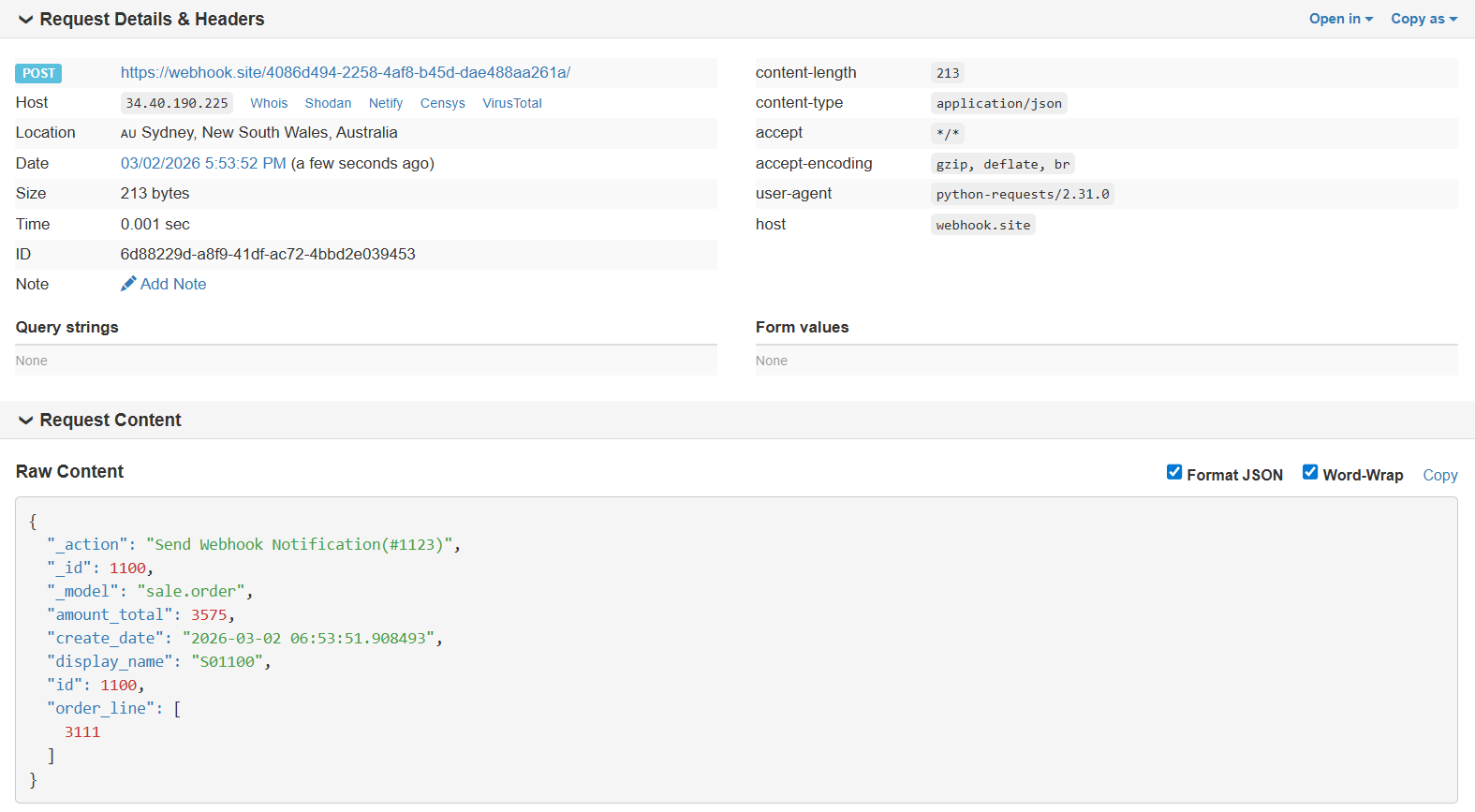Search host IP on Censys
Screen dimensions: 1475x812
pos(442,103)
